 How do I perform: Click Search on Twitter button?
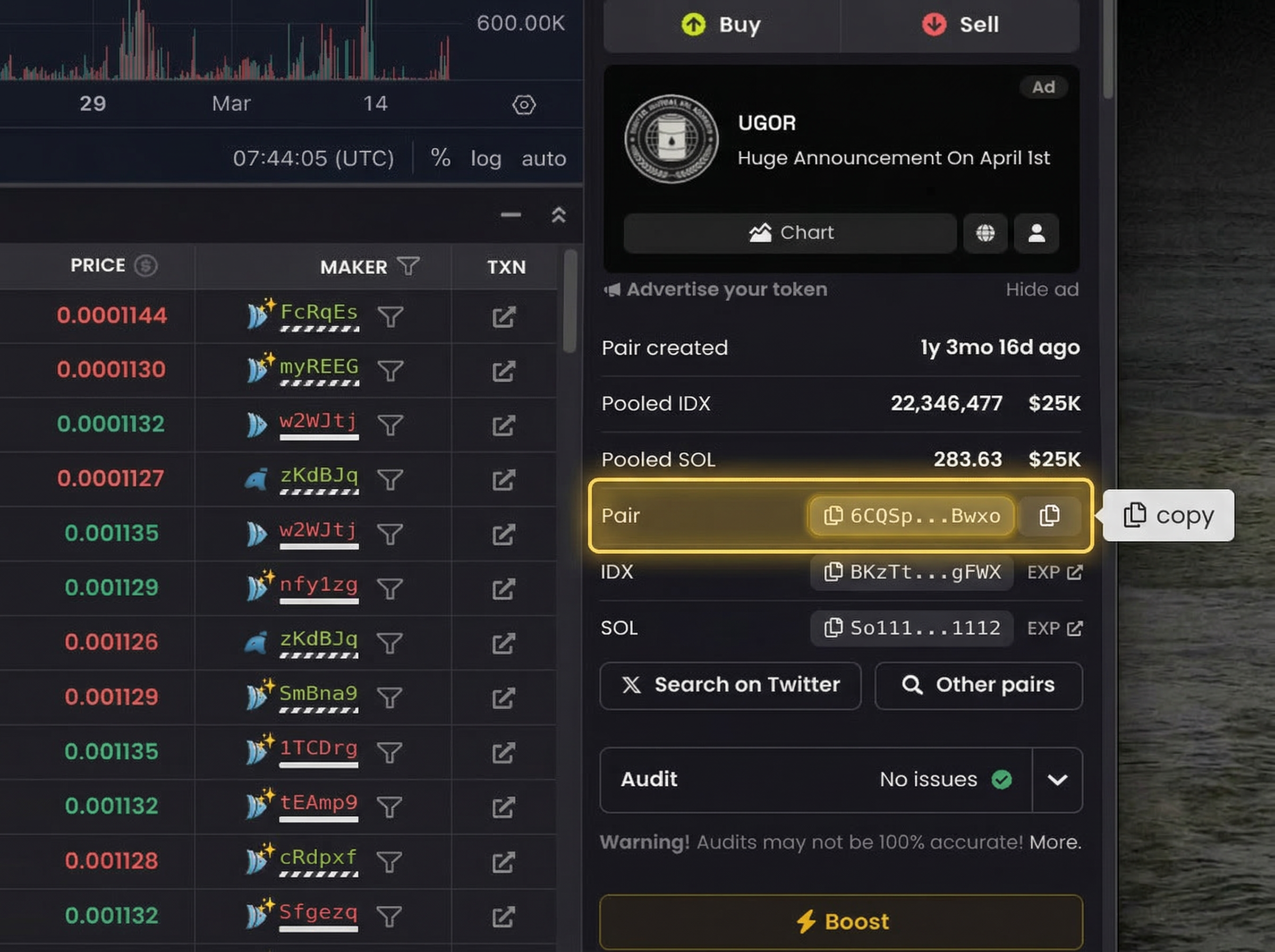coord(730,685)
